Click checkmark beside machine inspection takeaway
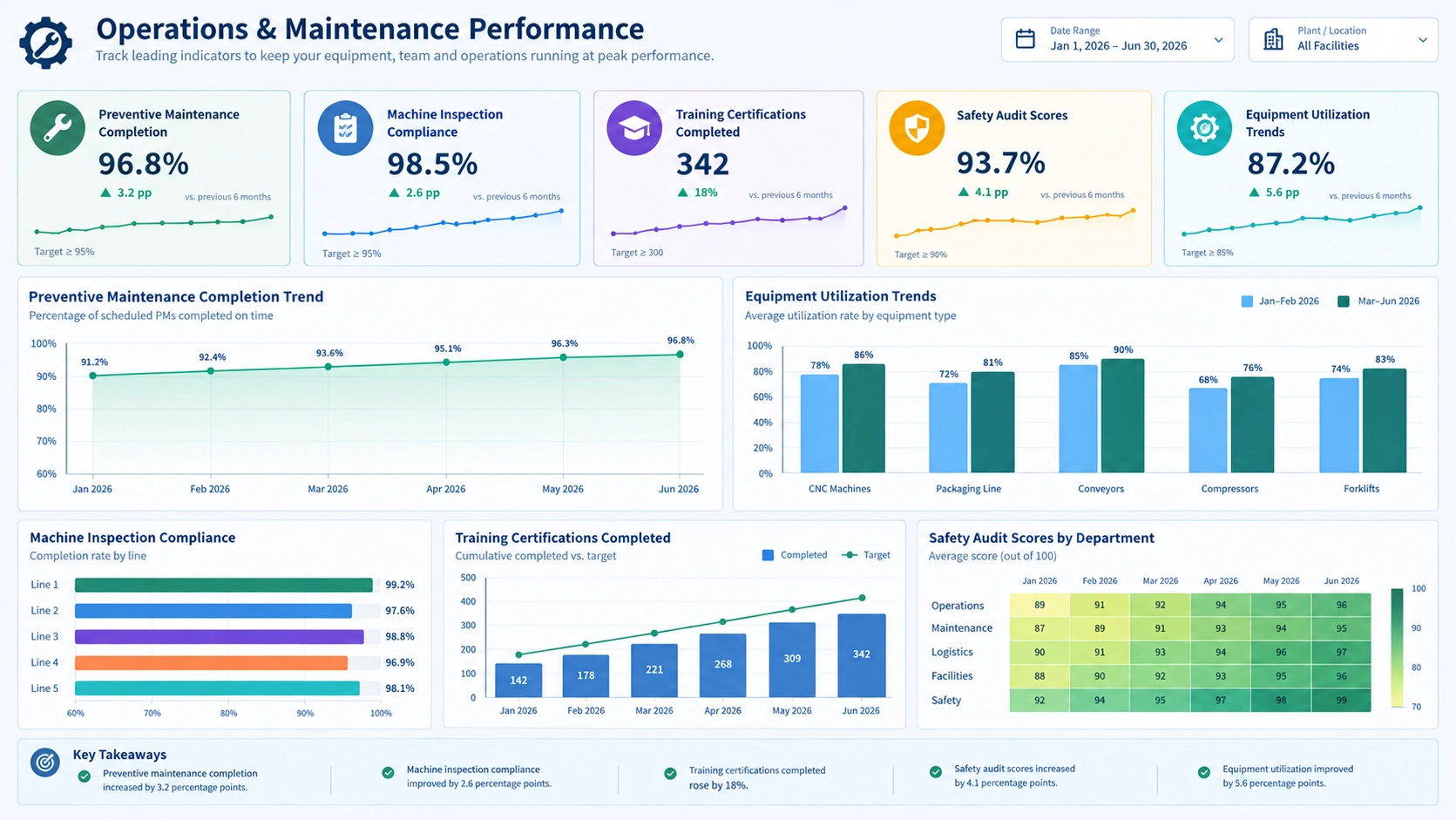 point(388,773)
